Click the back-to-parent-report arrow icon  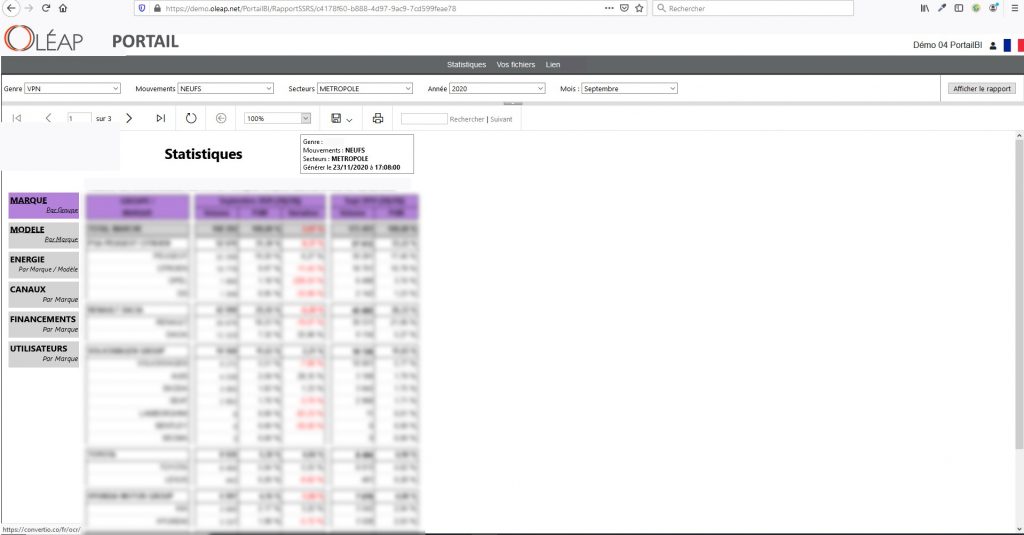pyautogui.click(x=221, y=118)
